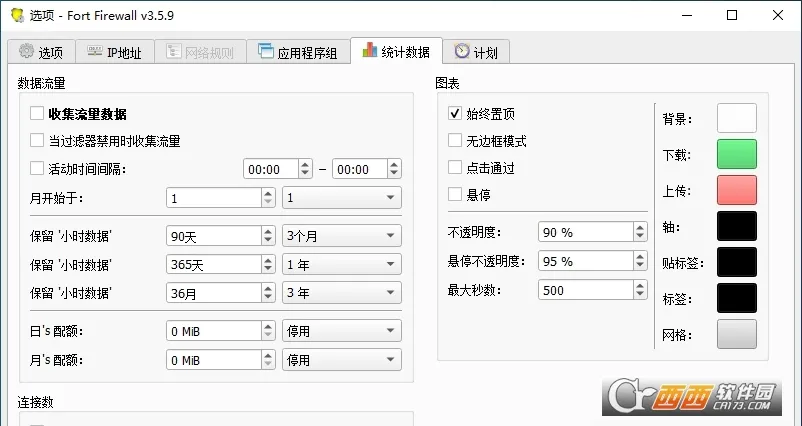The height and width of the screenshot is (426, 802).
Task: Increase the 90天 value with up arrow
Action: pos(269,231)
